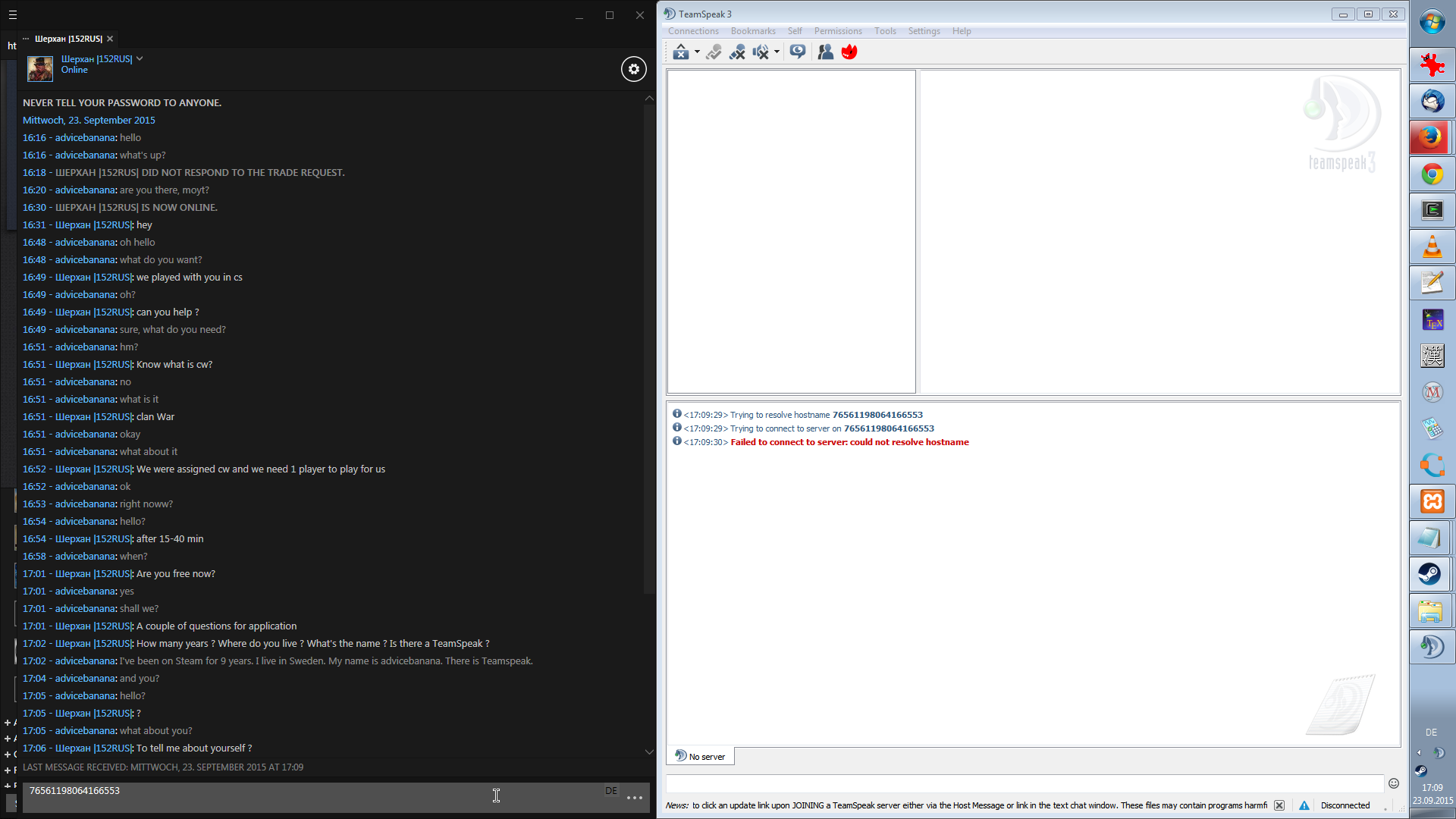Image resolution: width=1456 pixels, height=819 pixels.
Task: Open Firefox from the taskbar
Action: (1432, 137)
